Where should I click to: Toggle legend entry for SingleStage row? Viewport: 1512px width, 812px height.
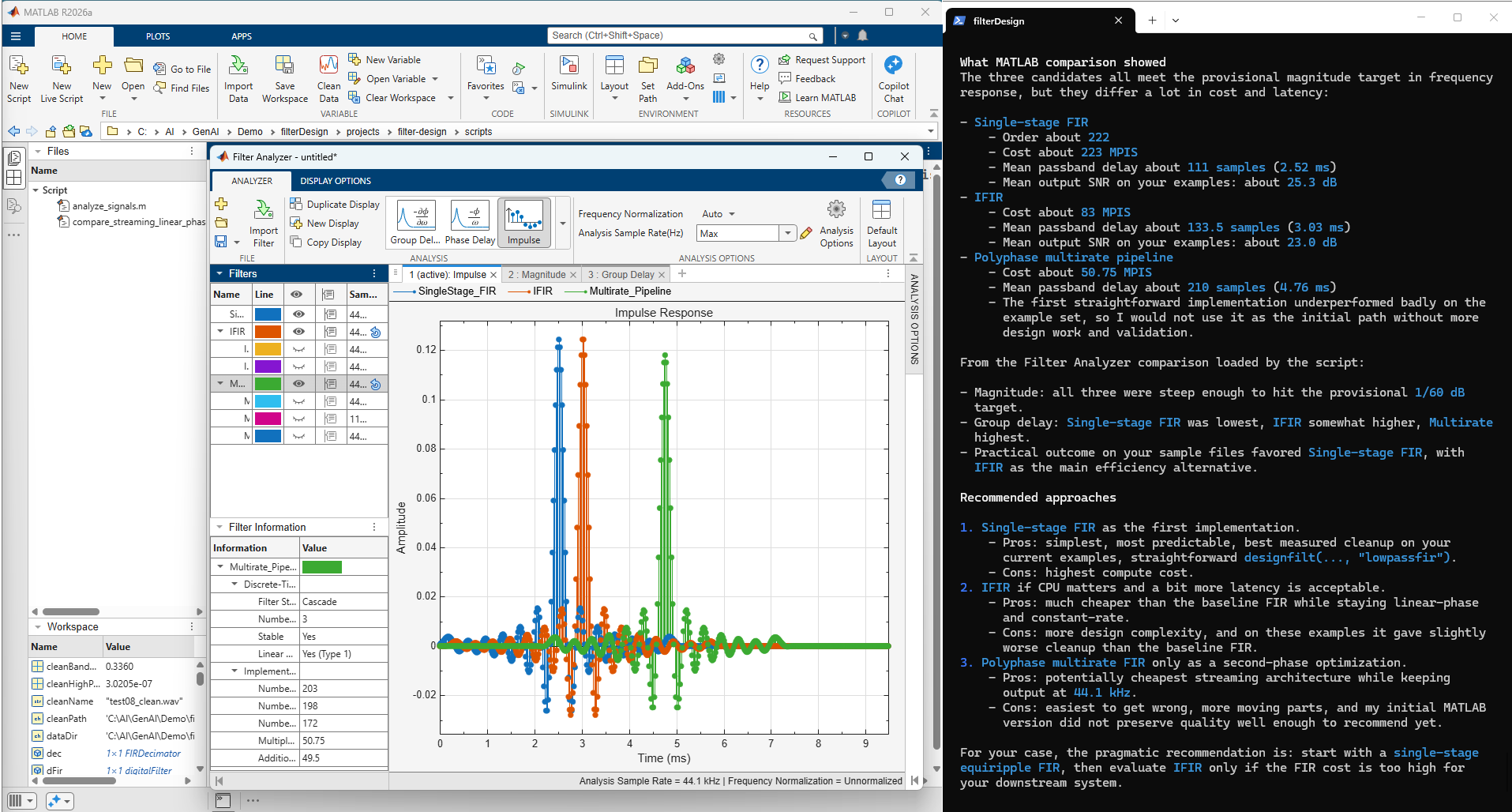point(330,314)
